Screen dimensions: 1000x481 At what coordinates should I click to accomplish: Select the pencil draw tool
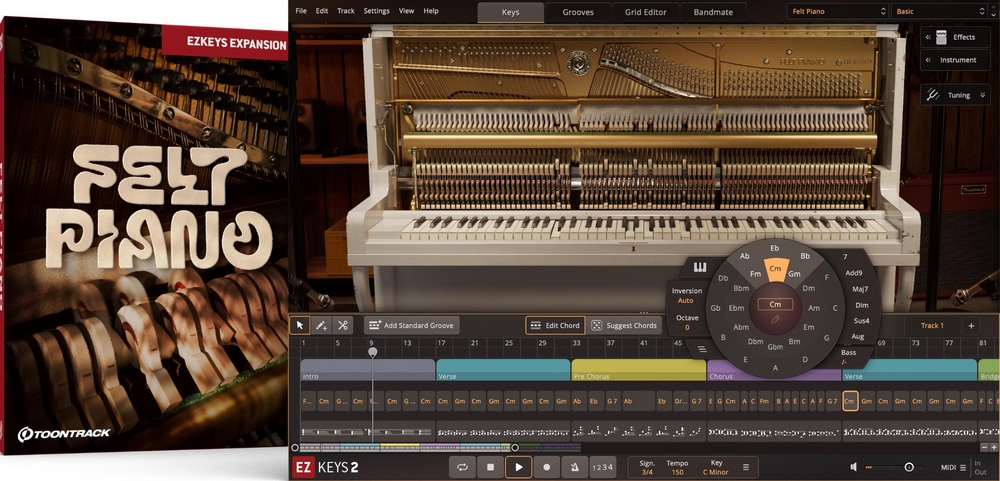[x=321, y=325]
